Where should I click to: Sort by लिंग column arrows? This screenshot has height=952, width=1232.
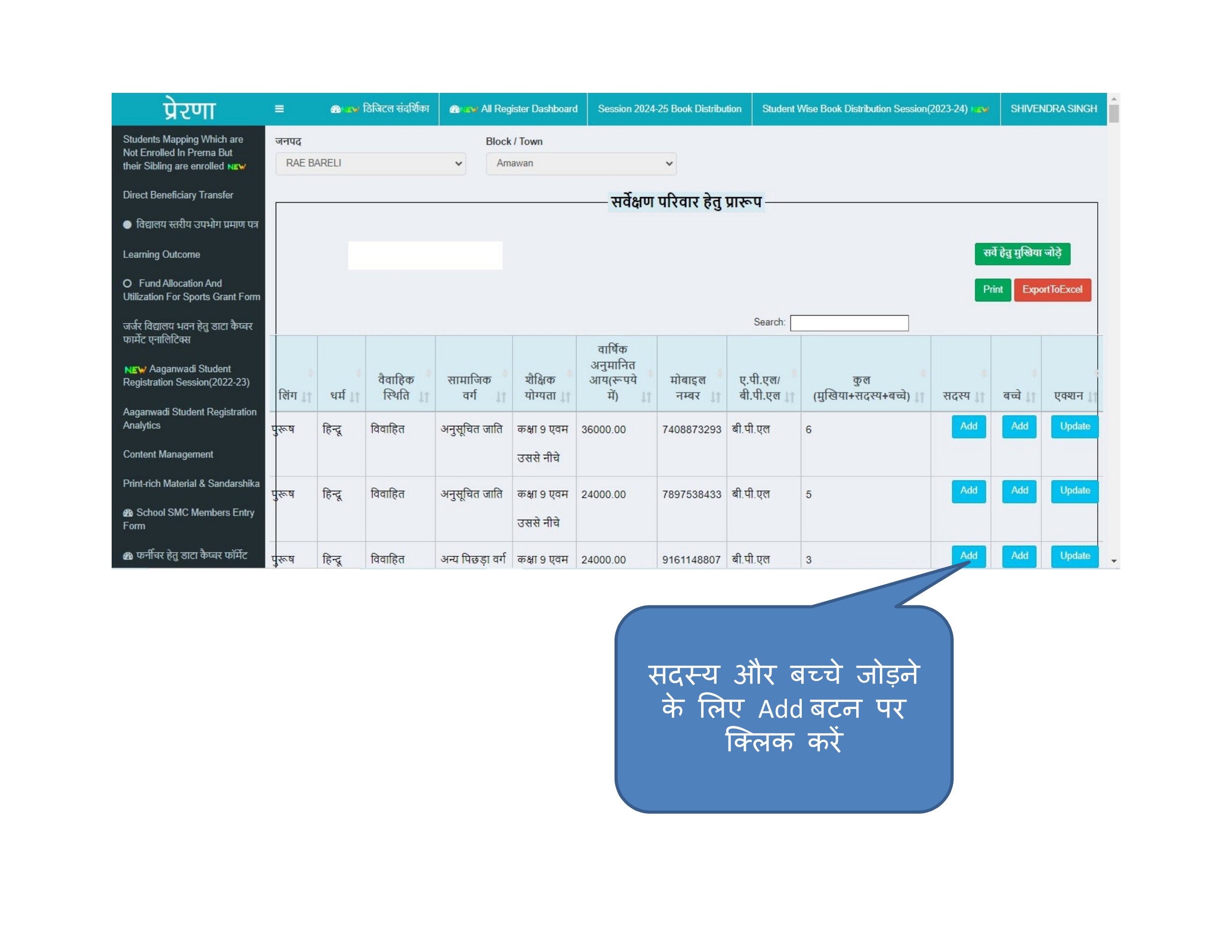pos(306,397)
